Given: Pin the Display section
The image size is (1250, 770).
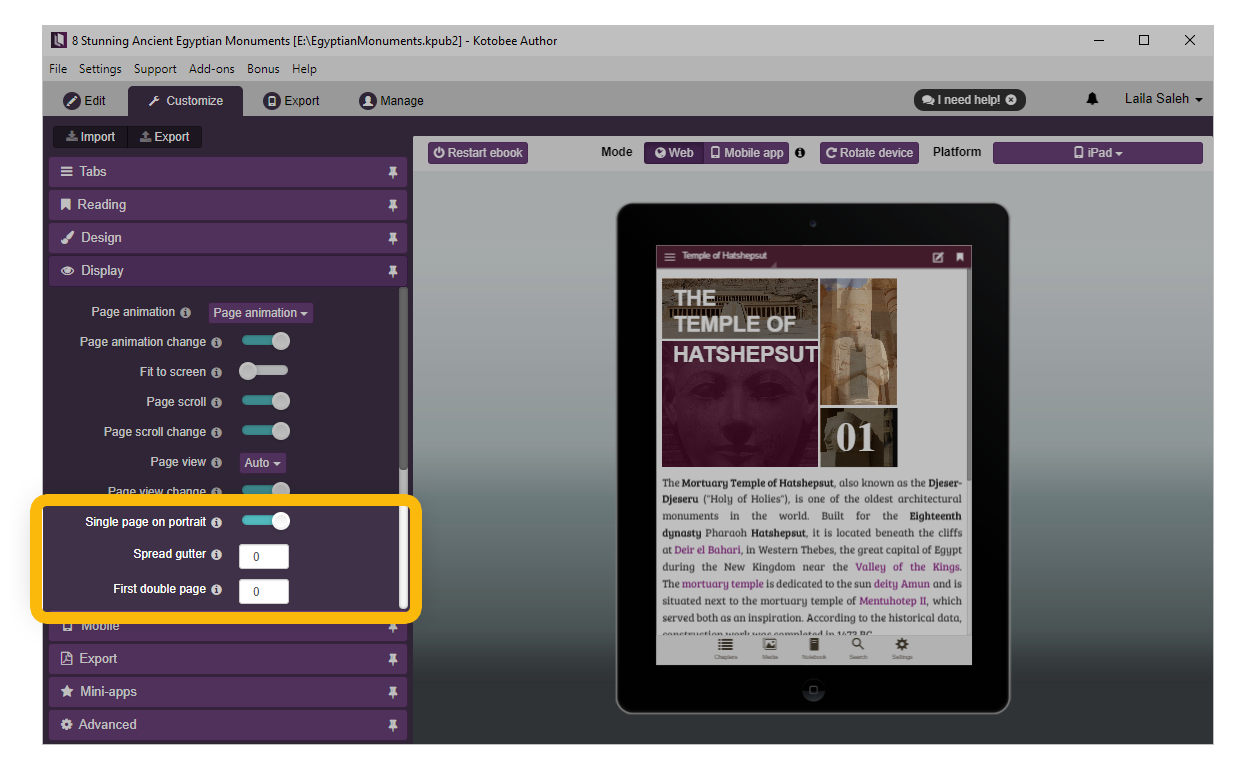Looking at the screenshot, I should pos(393,271).
